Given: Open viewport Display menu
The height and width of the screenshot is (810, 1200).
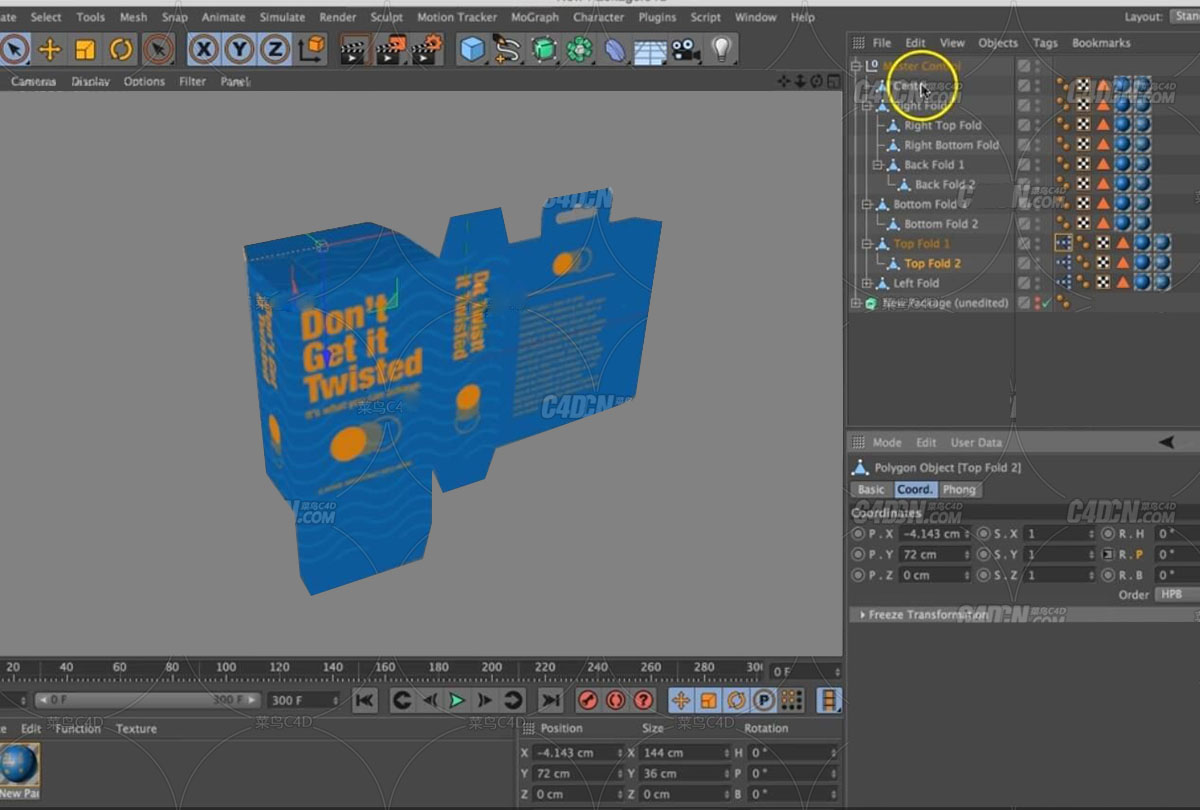Looking at the screenshot, I should pyautogui.click(x=90, y=81).
